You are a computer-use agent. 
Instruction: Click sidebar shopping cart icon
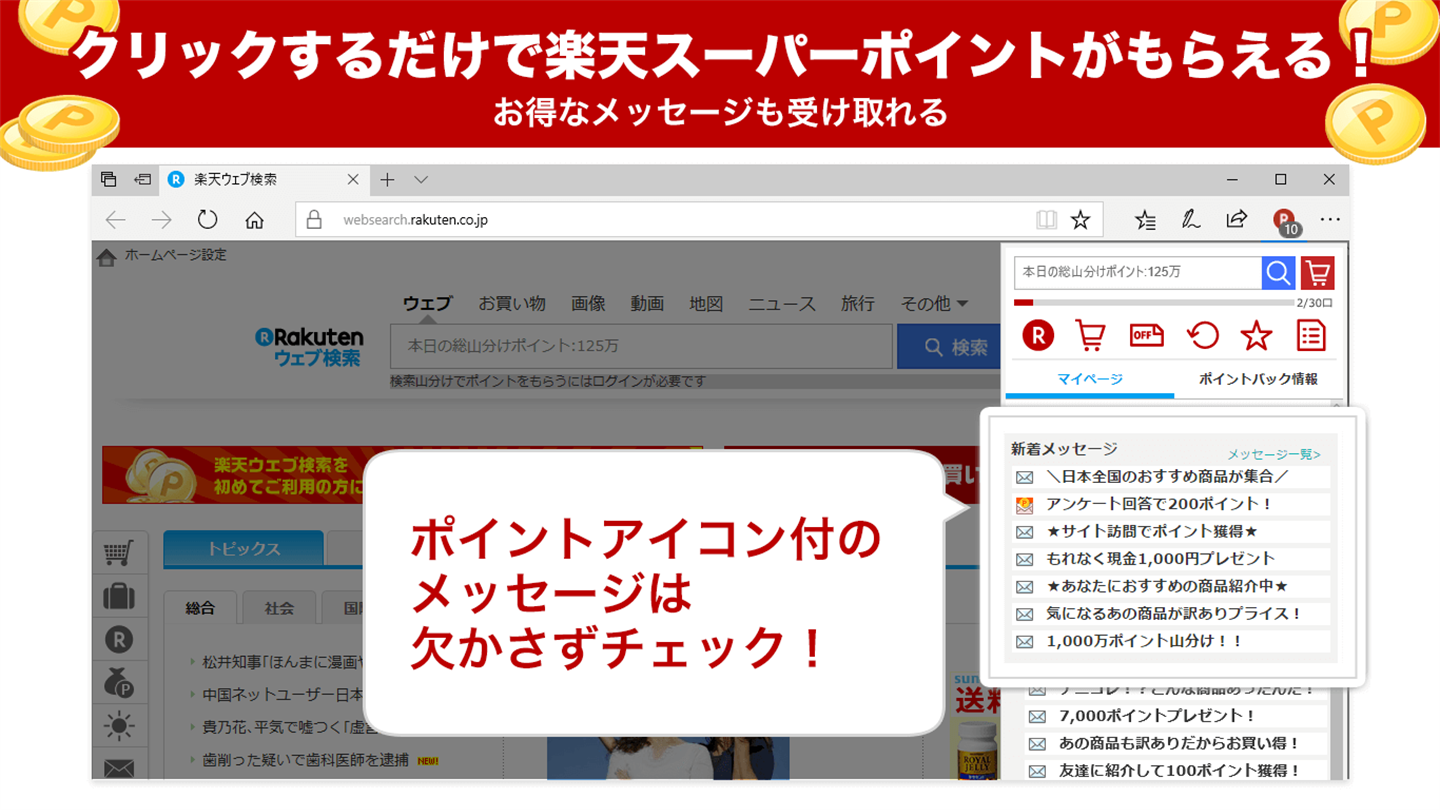(119, 553)
